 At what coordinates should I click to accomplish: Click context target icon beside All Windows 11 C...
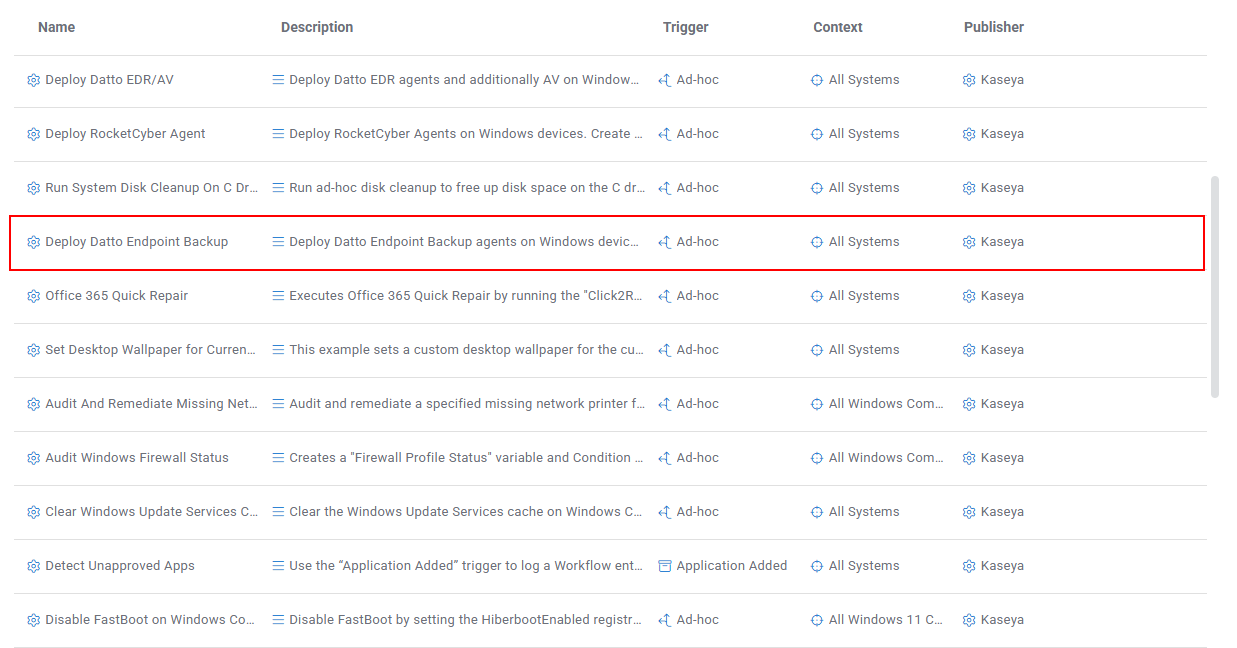pos(817,620)
